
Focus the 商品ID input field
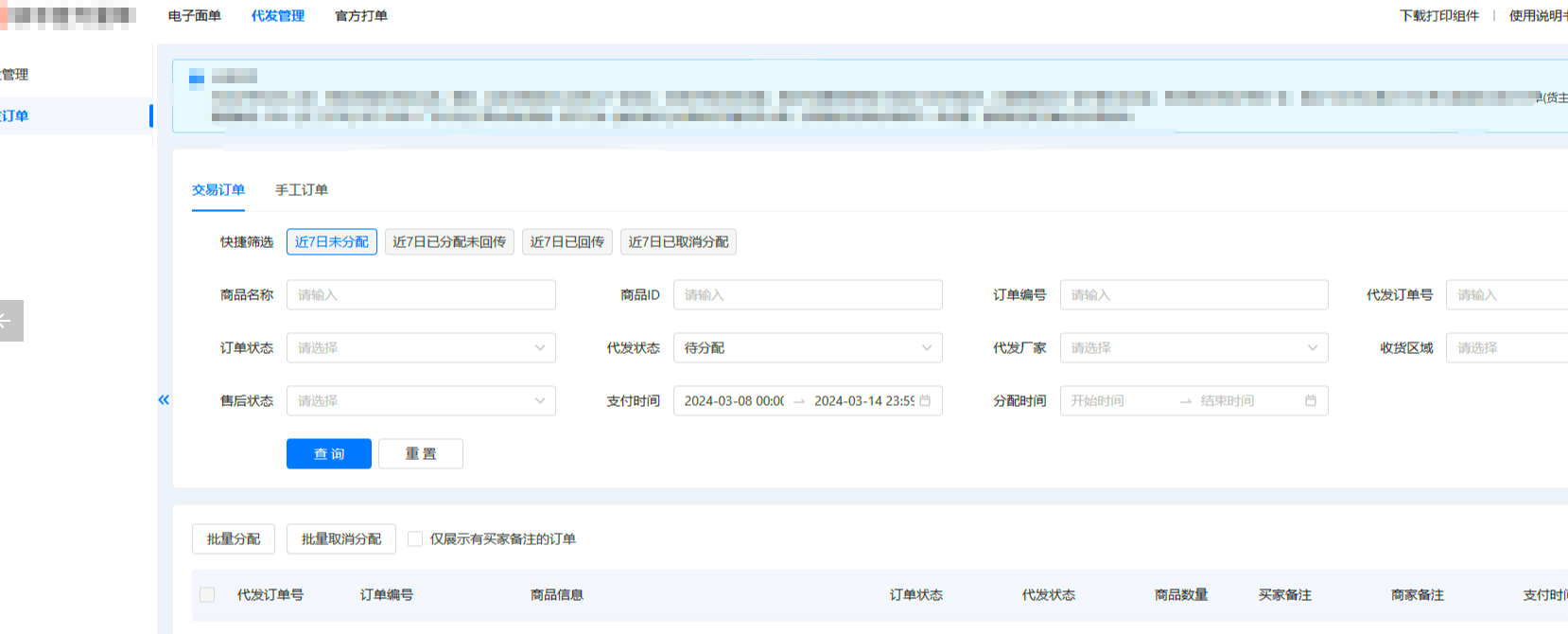pyautogui.click(x=808, y=295)
